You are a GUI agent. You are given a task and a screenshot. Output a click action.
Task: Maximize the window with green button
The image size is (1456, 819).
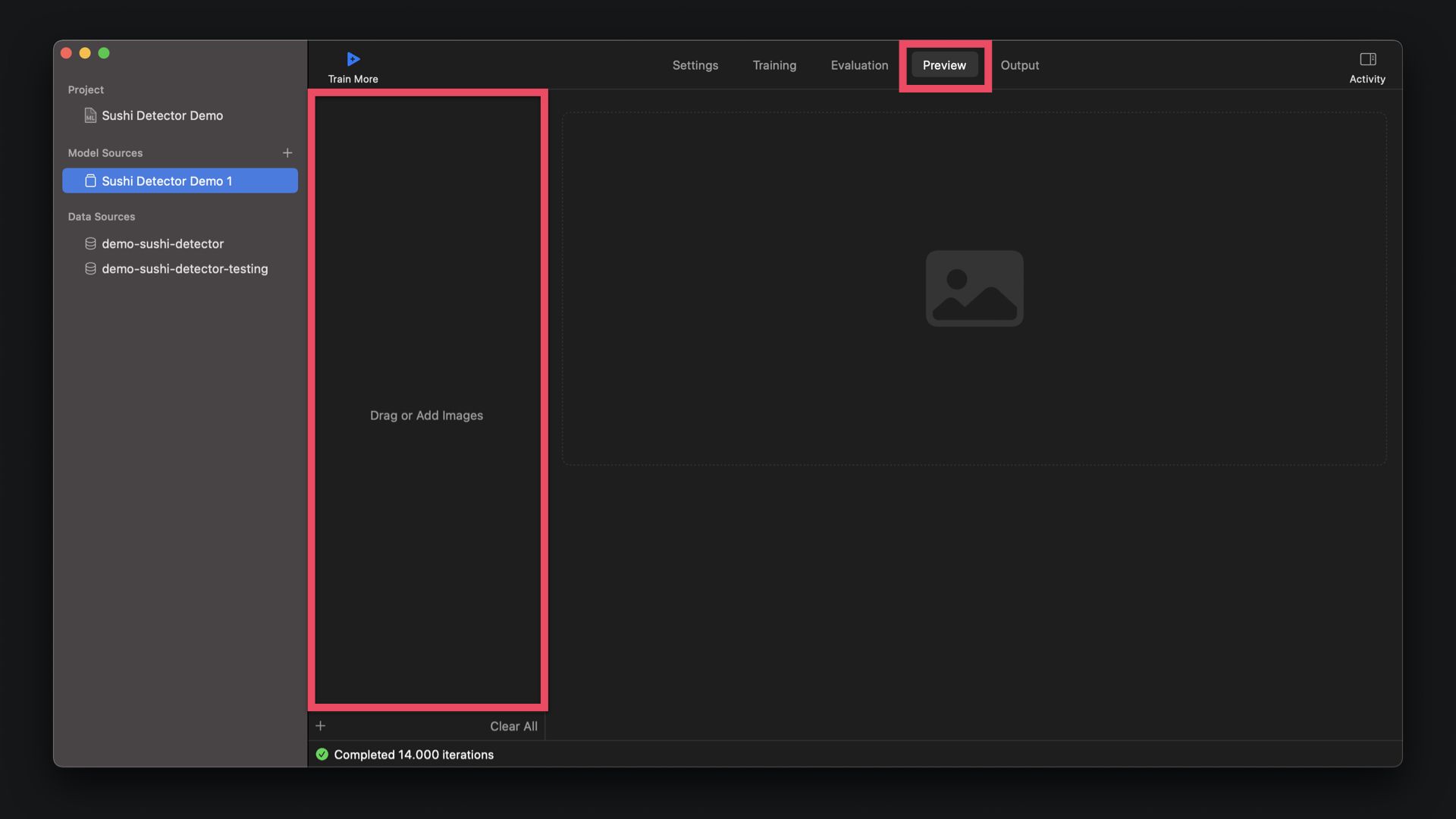coord(104,53)
